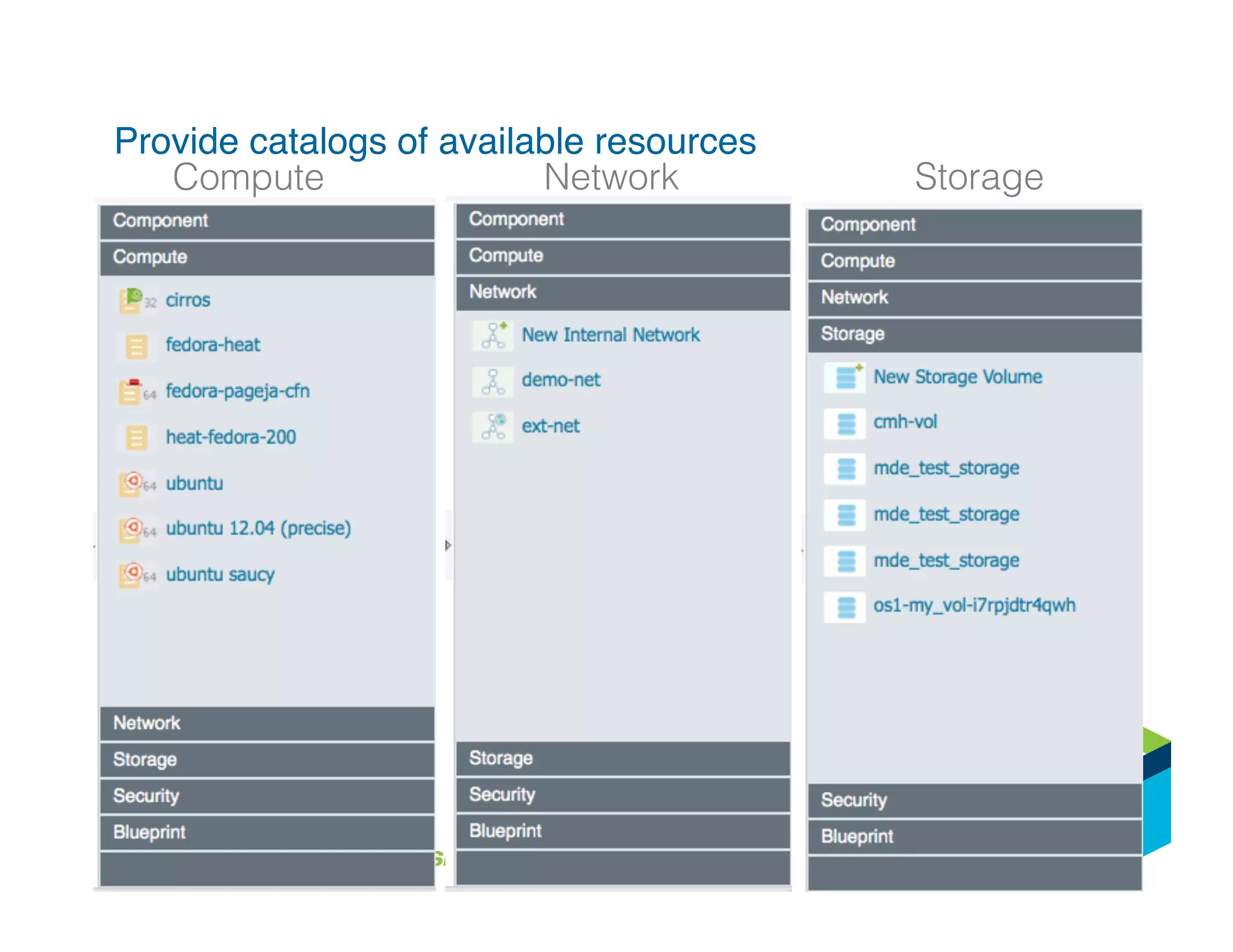
Task: Expand Blueprint section in the Storage panel
Action: pos(975,837)
